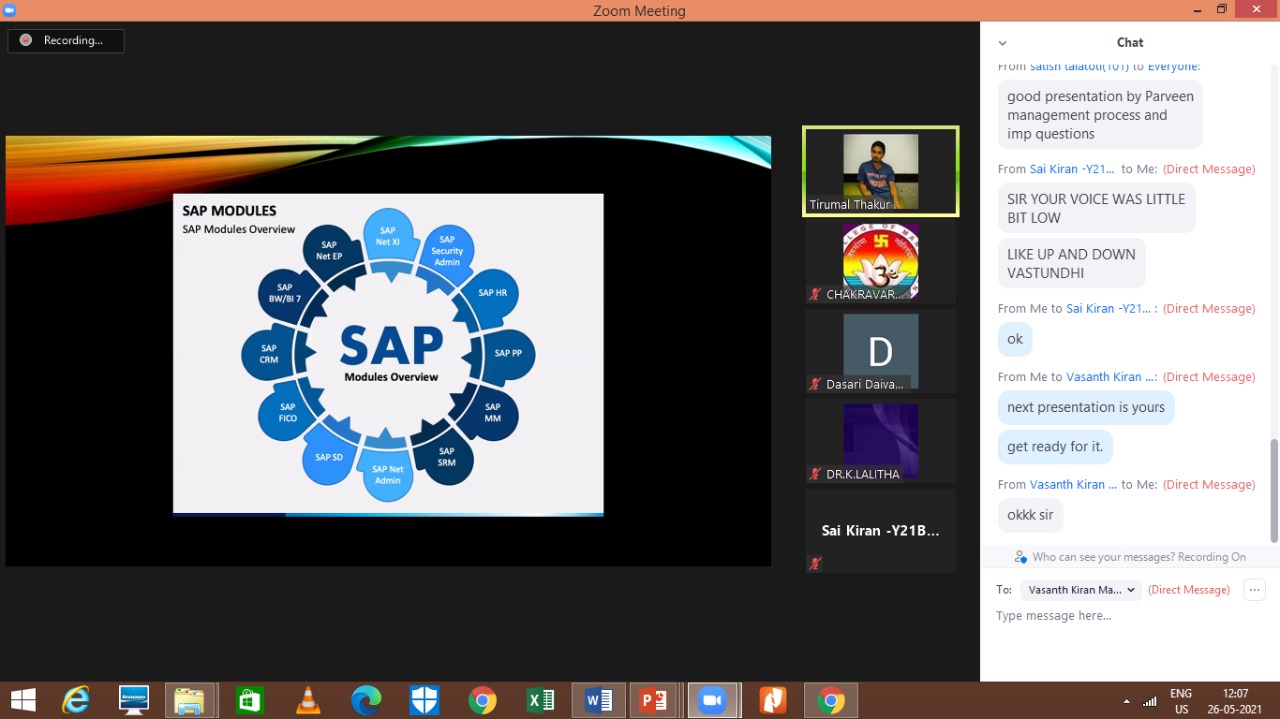Open the orange app icon beside Zoom in taskbar
The width and height of the screenshot is (1280, 719).
coord(773,700)
